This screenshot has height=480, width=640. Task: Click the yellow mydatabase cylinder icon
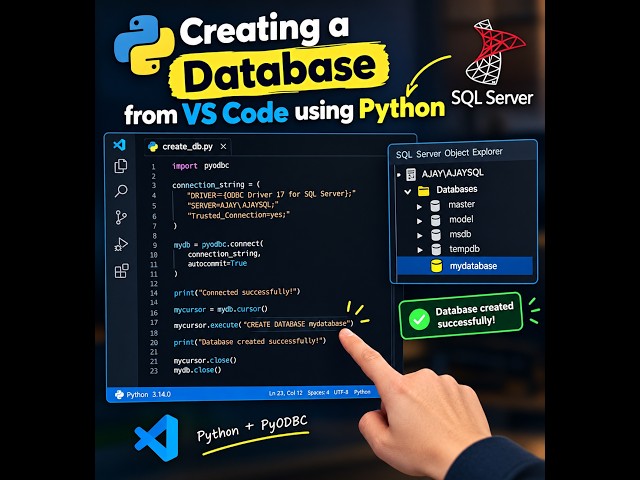(436, 266)
